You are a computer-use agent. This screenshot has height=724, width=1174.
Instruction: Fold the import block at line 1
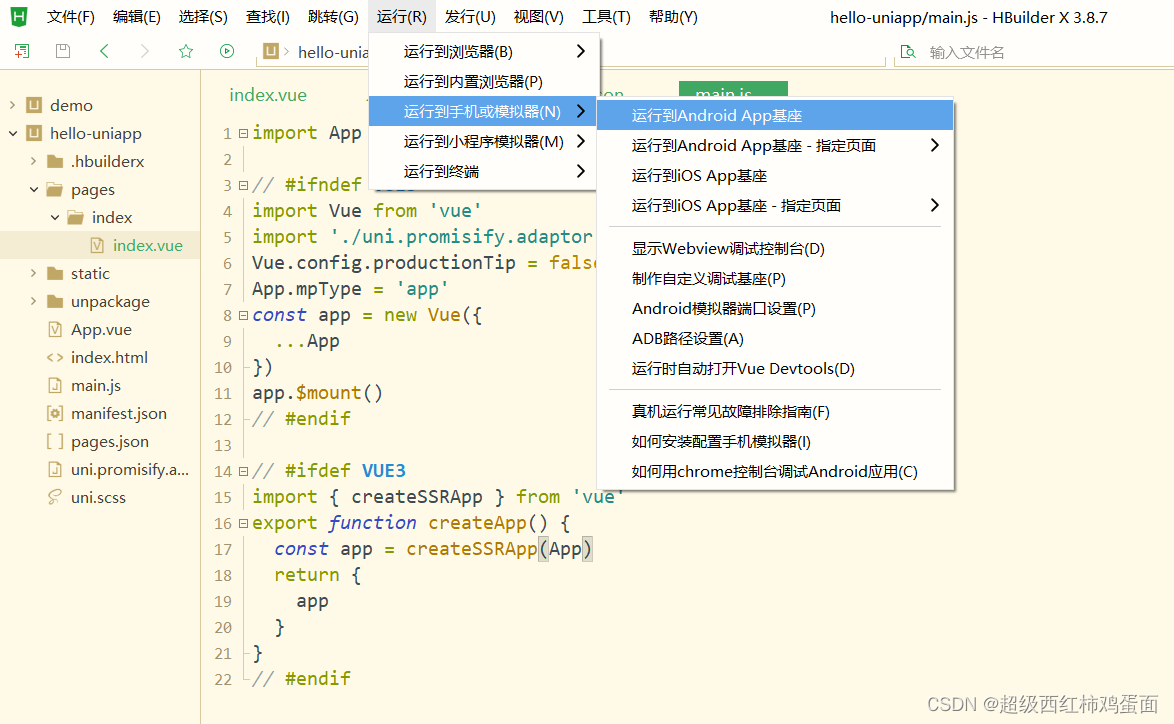243,133
